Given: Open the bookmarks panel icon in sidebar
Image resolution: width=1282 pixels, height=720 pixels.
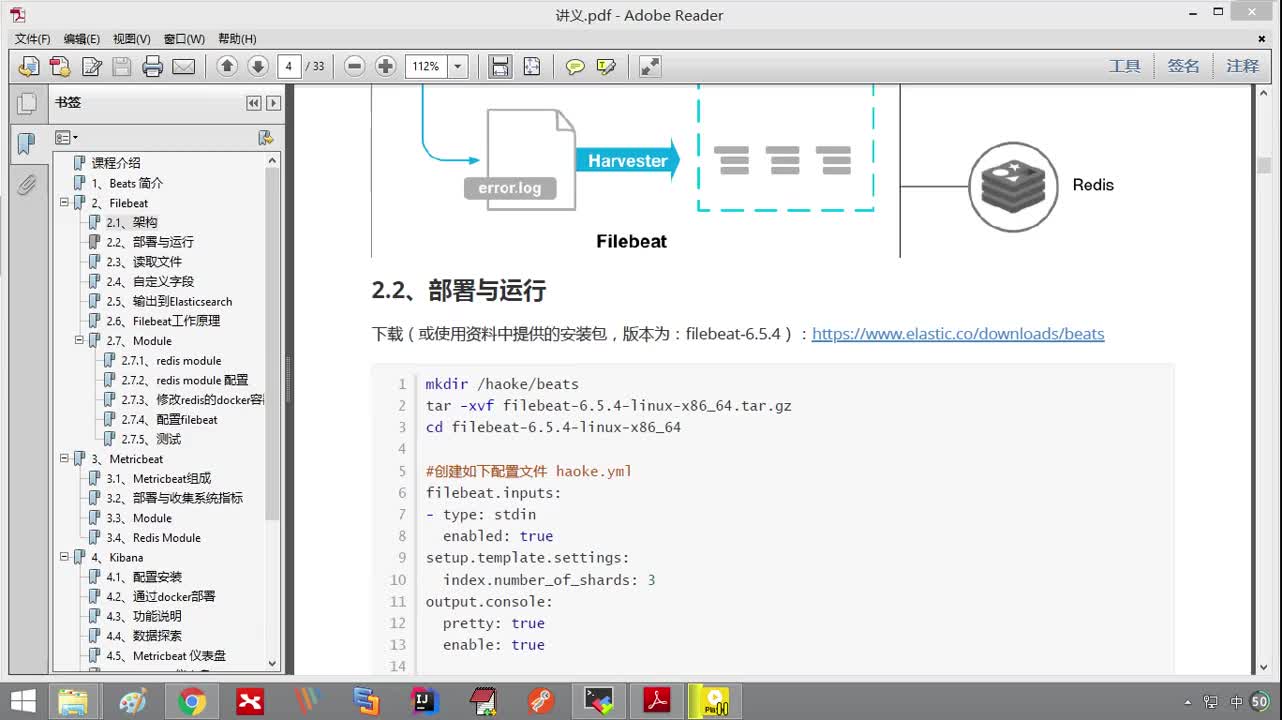Looking at the screenshot, I should (x=27, y=144).
